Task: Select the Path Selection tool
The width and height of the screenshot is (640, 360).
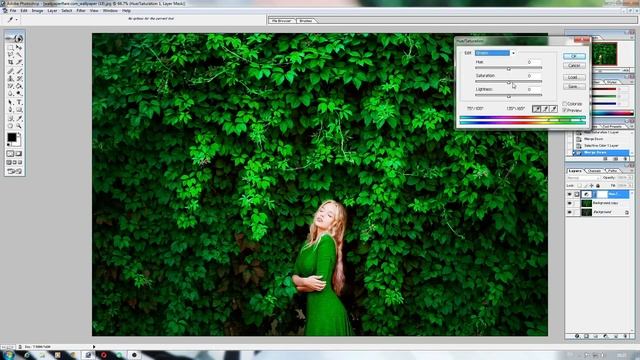Action: coord(11,102)
